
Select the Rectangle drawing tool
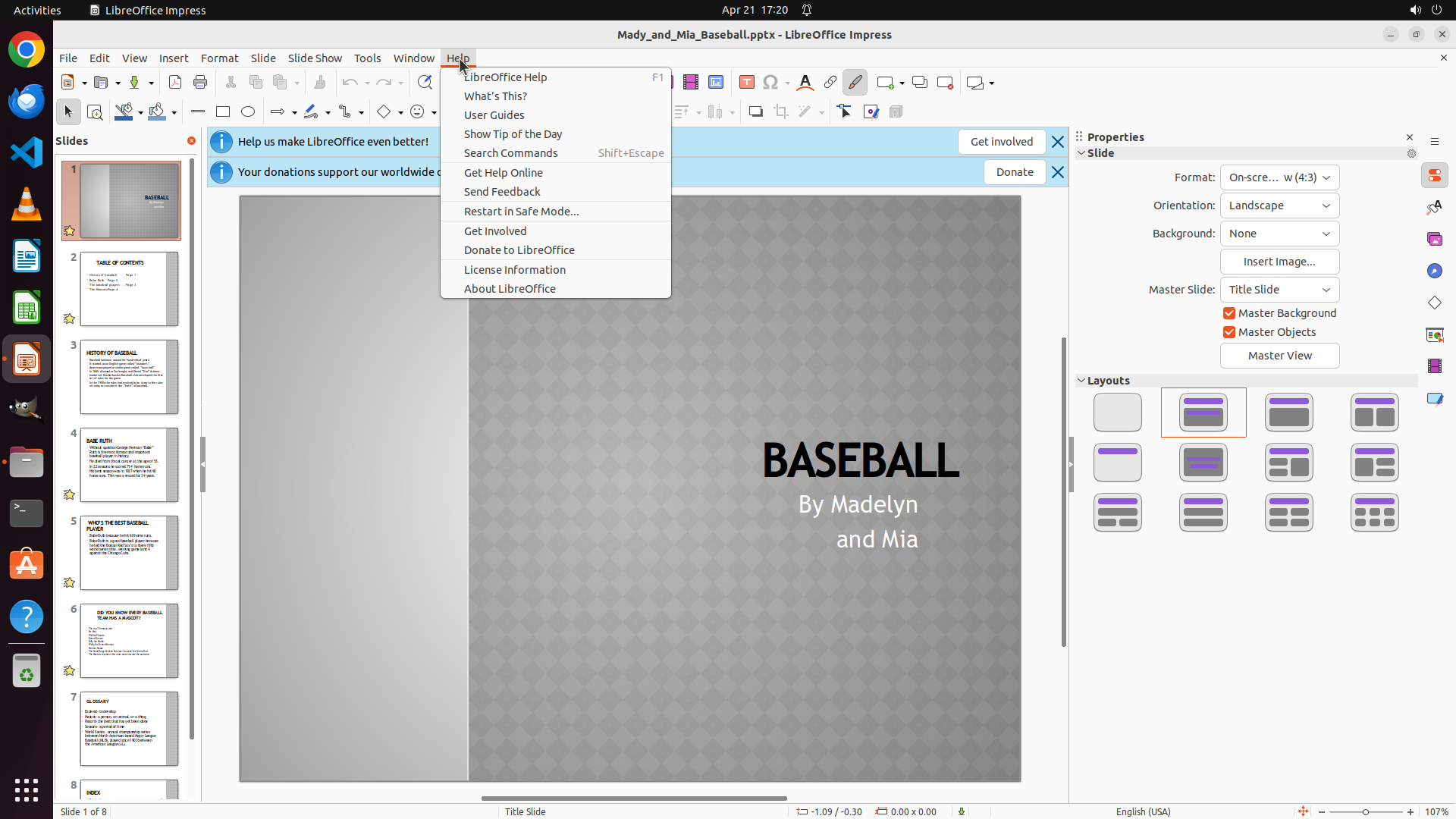pyautogui.click(x=223, y=112)
